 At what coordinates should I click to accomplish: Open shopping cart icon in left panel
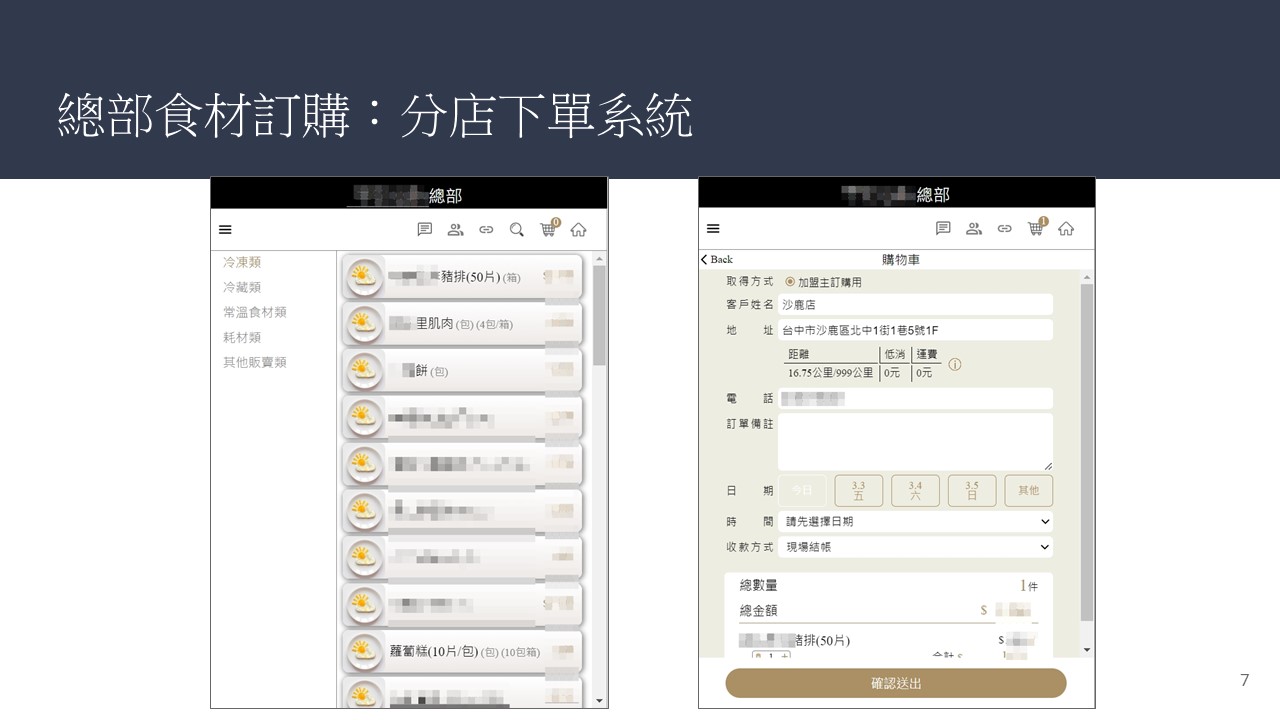[x=548, y=229]
